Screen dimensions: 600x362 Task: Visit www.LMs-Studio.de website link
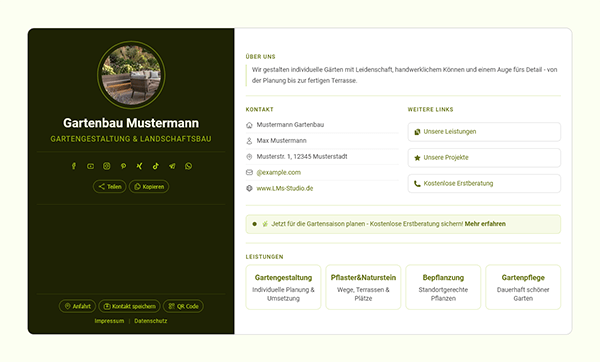(285, 188)
